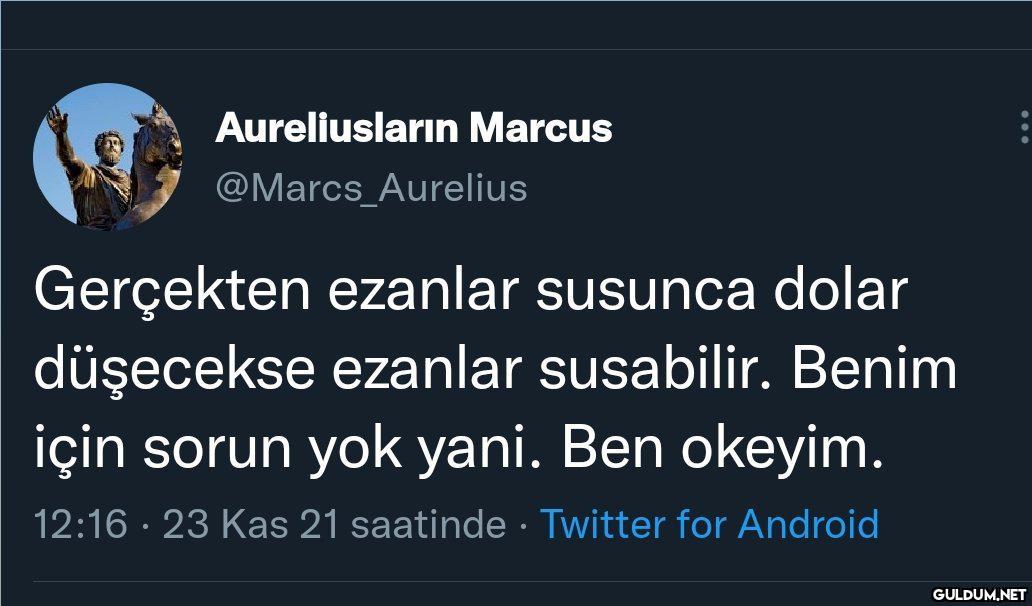Click the word dolar in the tweet
Screen dimensions: 1032x606
tap(844, 296)
